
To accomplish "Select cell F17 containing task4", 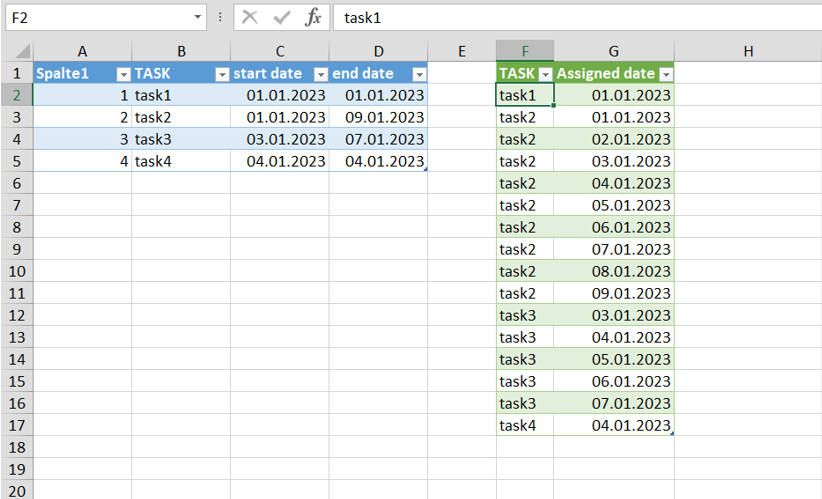I will [x=525, y=425].
